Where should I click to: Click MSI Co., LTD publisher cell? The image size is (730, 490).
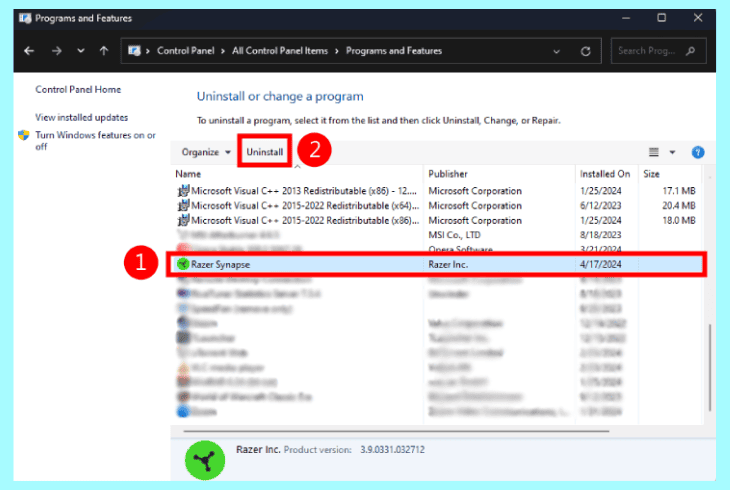coord(454,235)
